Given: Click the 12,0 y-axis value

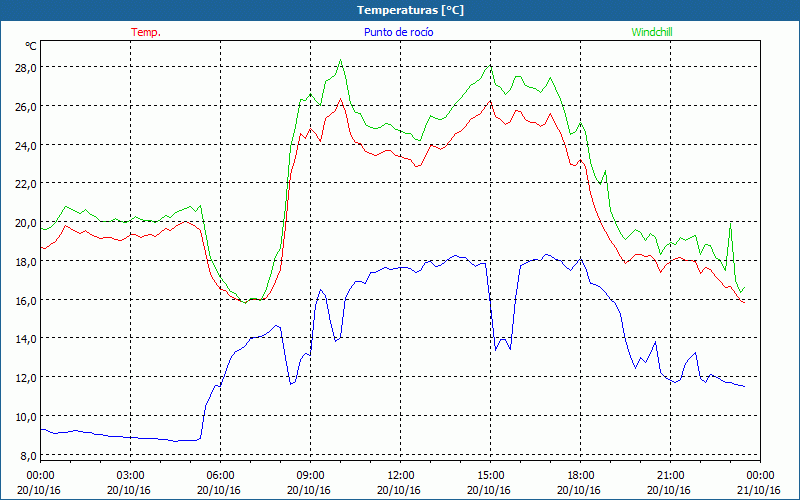Looking at the screenshot, I should [x=26, y=378].
